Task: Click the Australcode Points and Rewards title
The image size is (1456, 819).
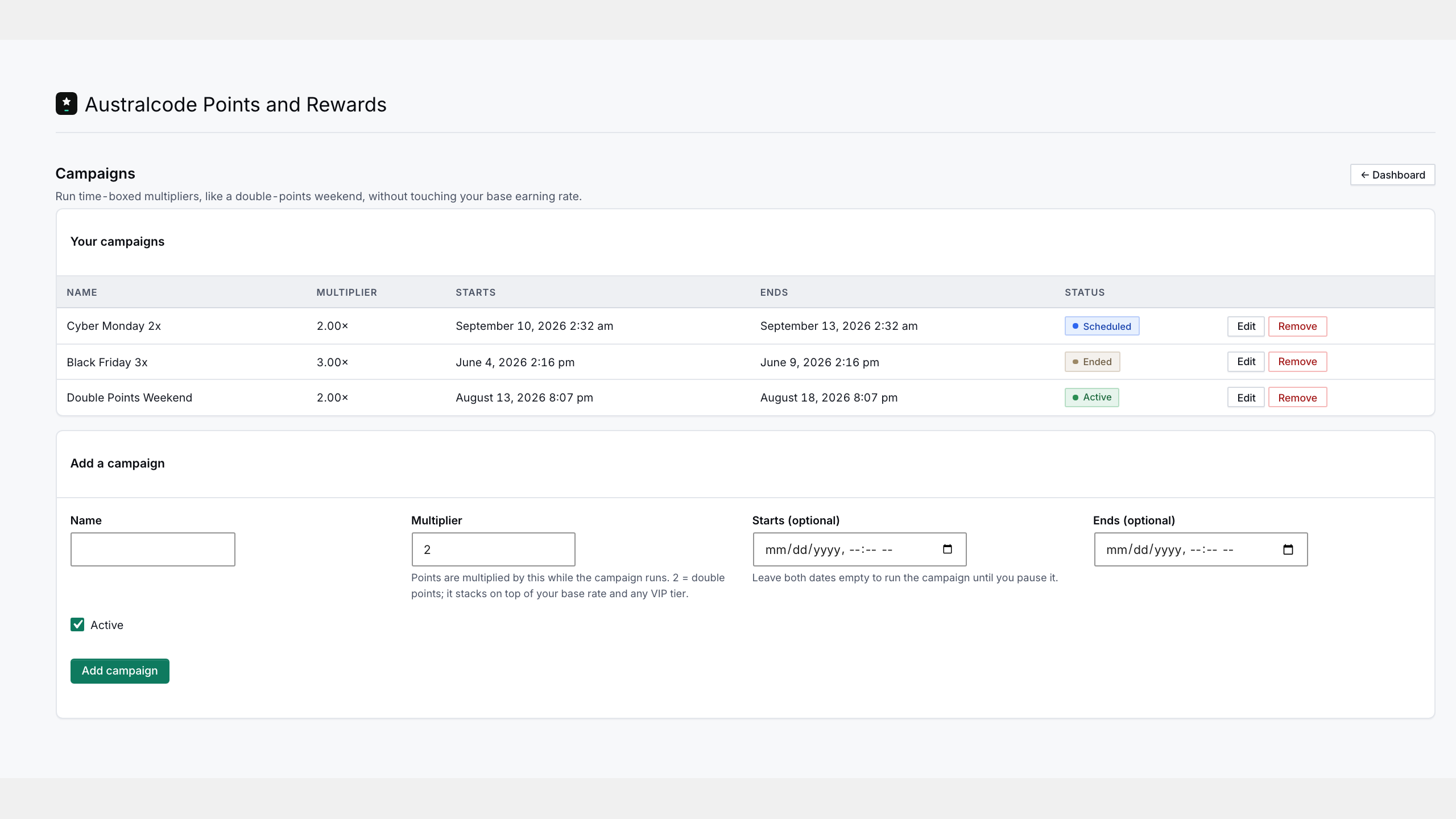Action: pos(235,105)
